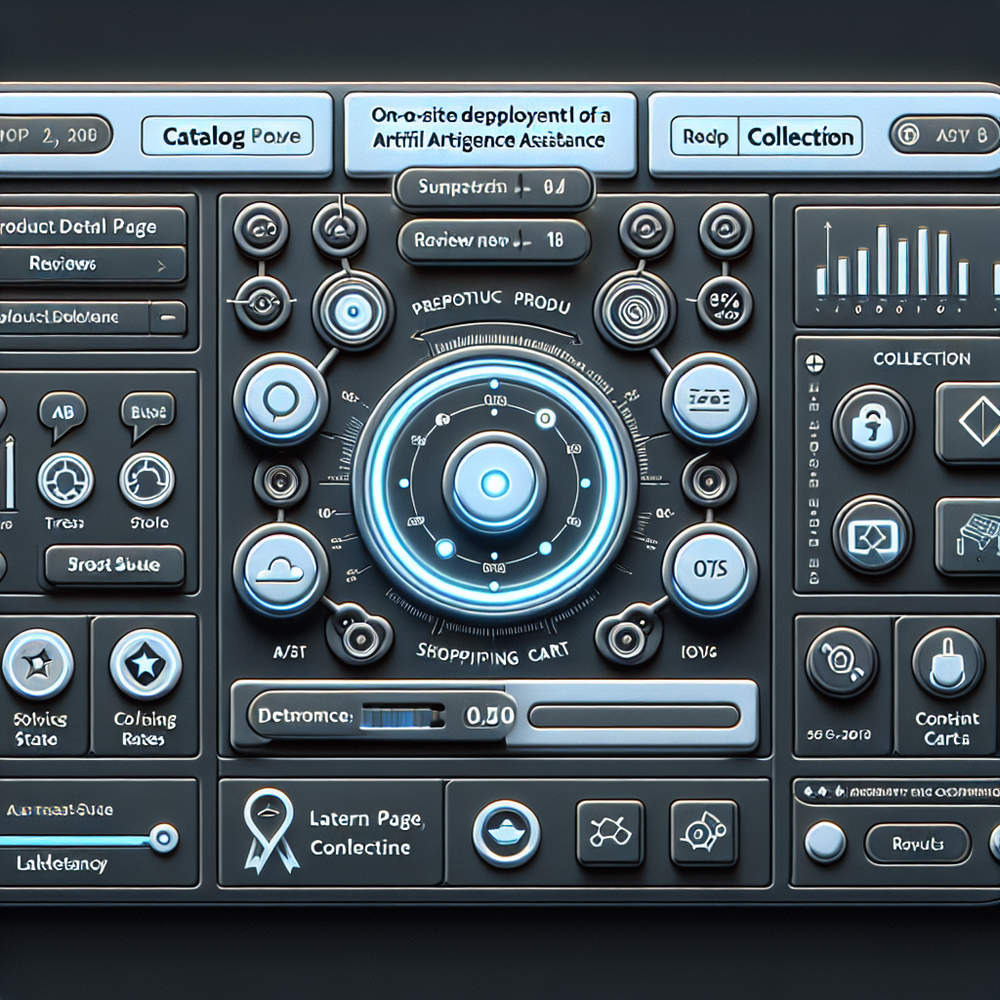Viewport: 1000px width, 1000px height.
Task: Click the Solvics State star icon
Action: pos(38,664)
